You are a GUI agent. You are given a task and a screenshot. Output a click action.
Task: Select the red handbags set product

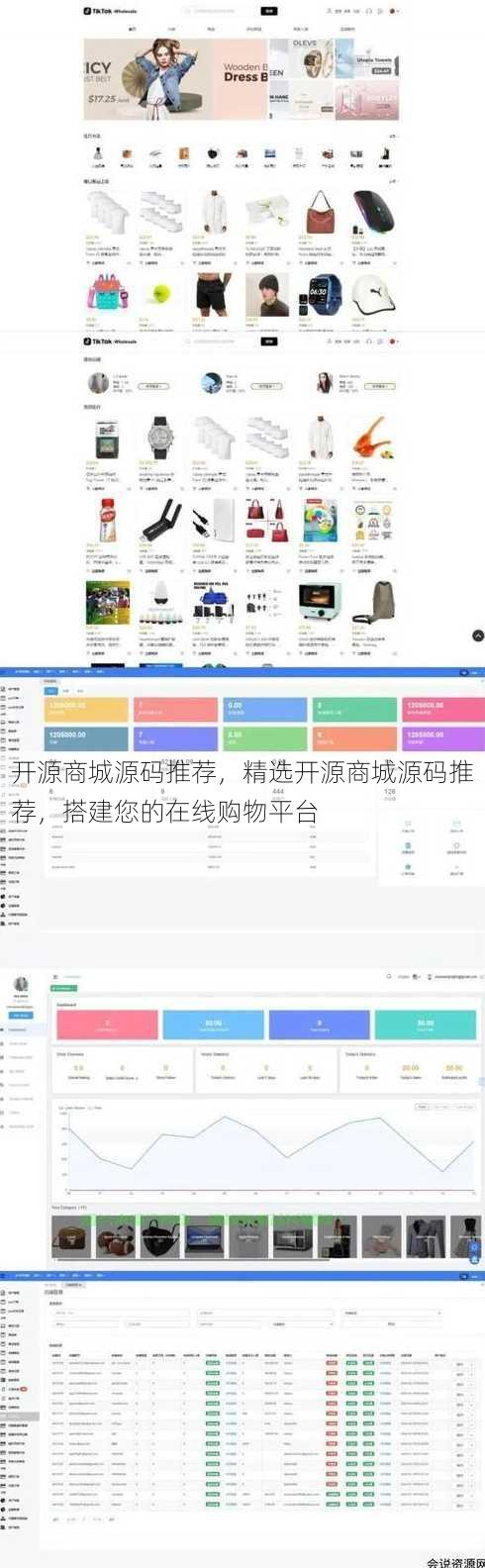point(266,520)
